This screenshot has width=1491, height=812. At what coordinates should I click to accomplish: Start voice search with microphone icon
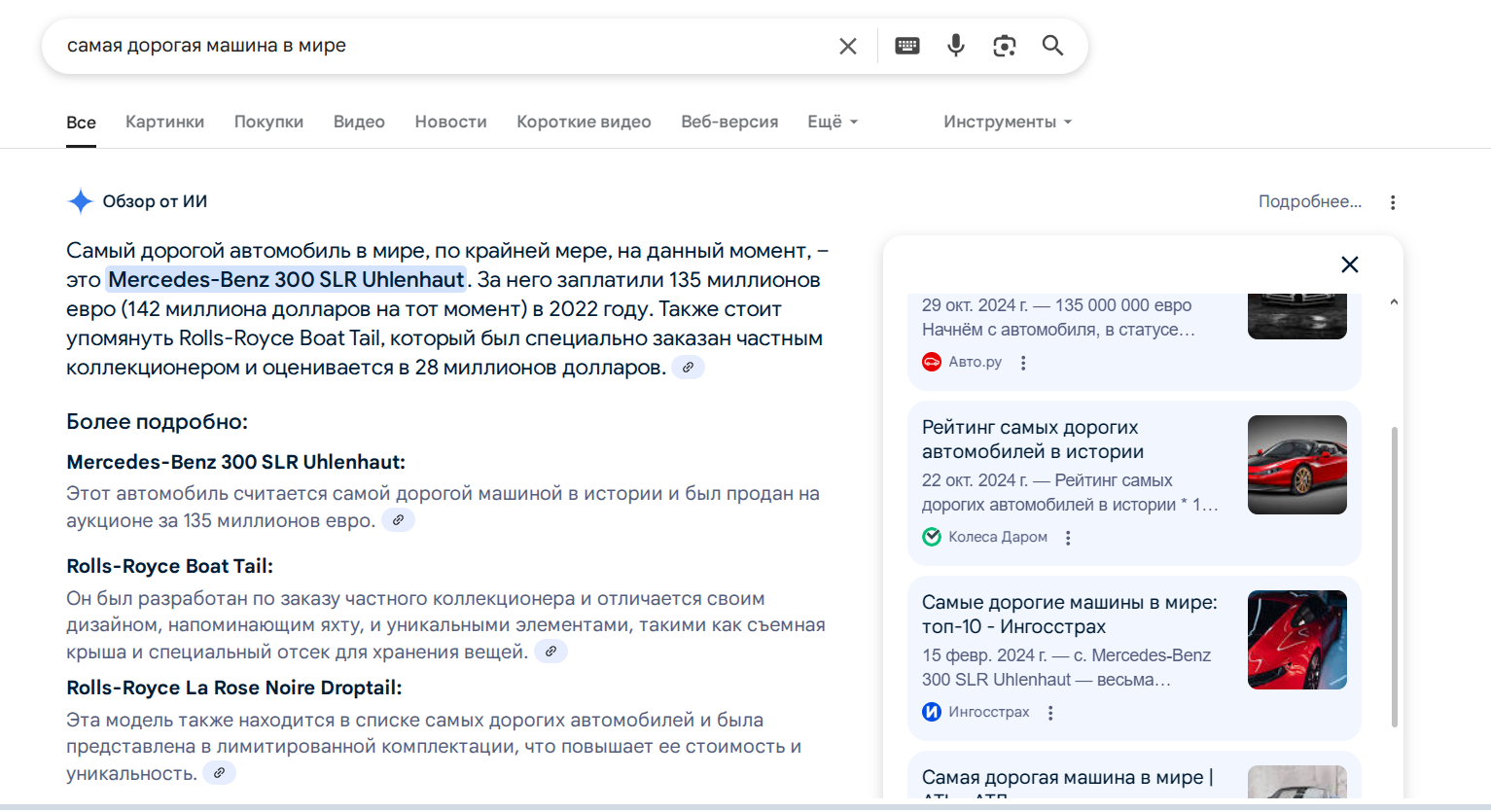[956, 46]
